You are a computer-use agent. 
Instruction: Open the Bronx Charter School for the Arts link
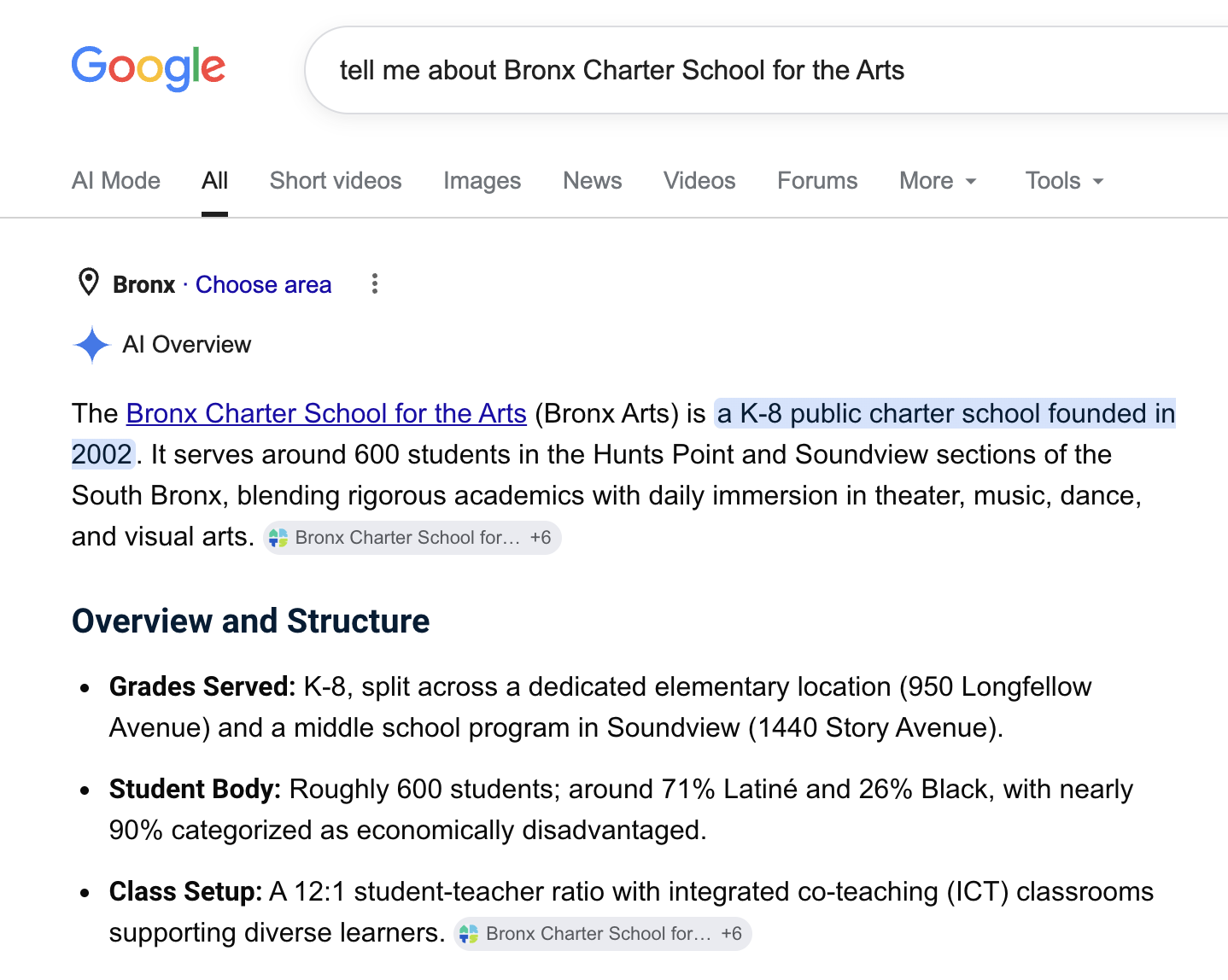tap(326, 413)
